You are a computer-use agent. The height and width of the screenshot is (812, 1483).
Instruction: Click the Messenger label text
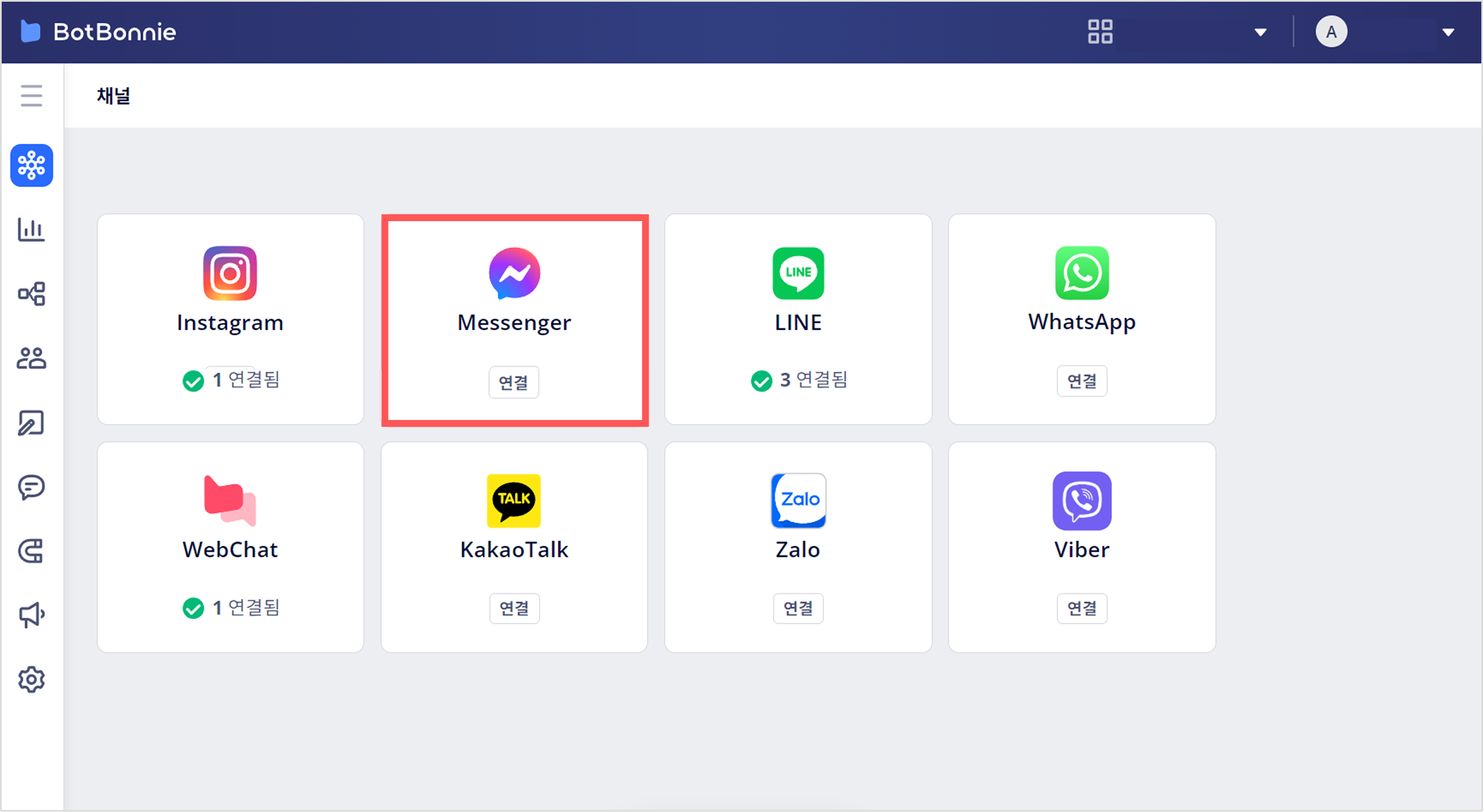point(515,323)
